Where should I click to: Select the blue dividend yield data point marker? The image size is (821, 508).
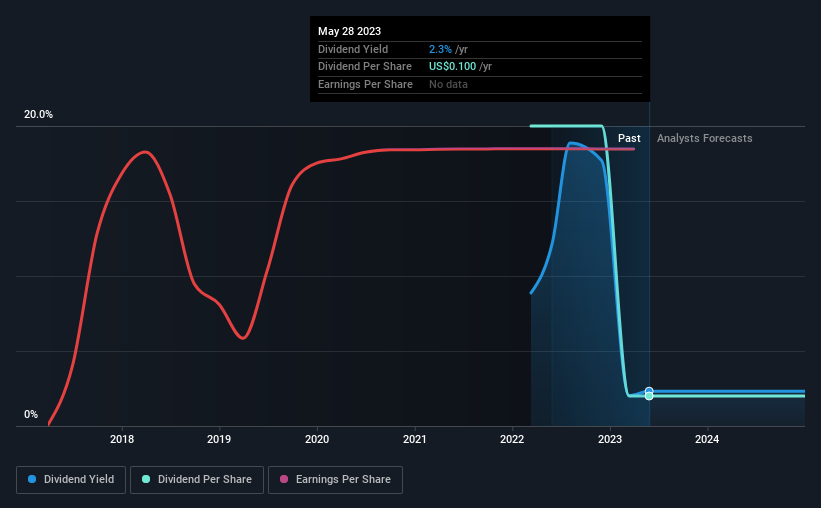tap(649, 391)
